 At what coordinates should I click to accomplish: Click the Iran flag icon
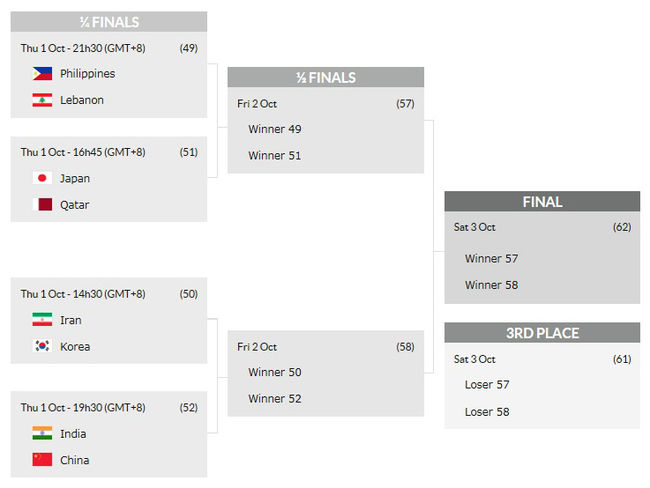tap(42, 320)
